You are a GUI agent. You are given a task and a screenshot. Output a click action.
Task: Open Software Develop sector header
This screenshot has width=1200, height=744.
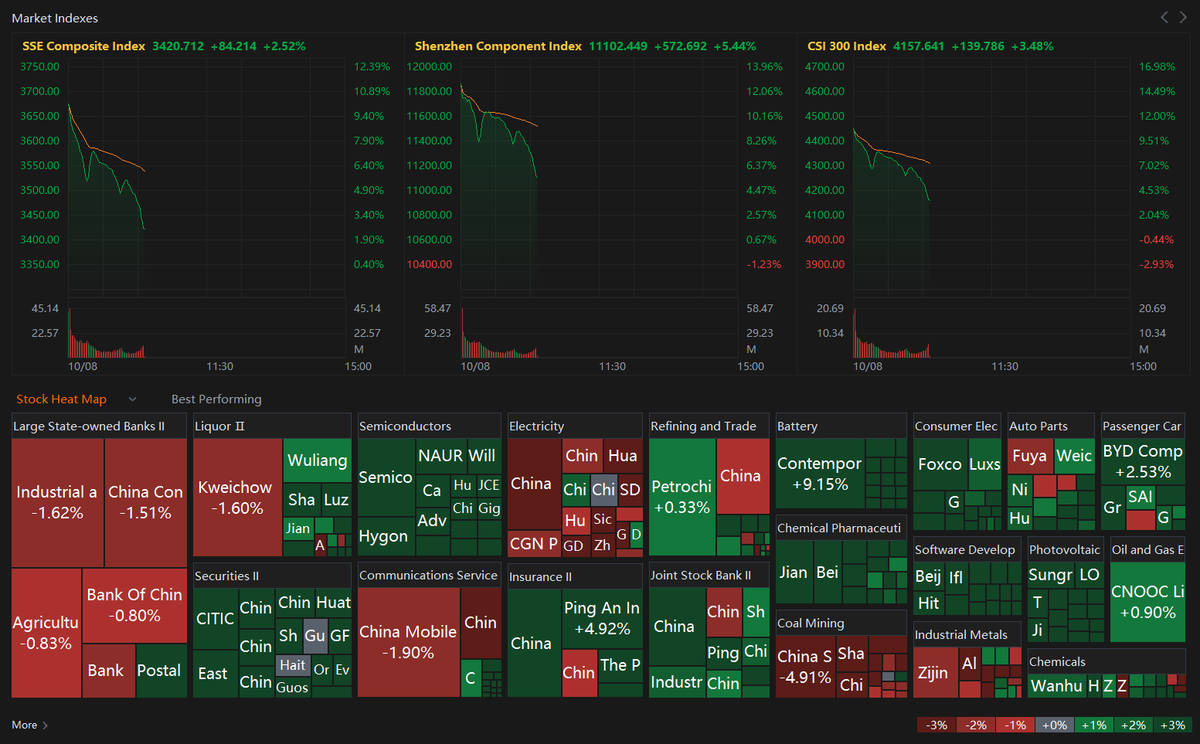[x=968, y=550]
